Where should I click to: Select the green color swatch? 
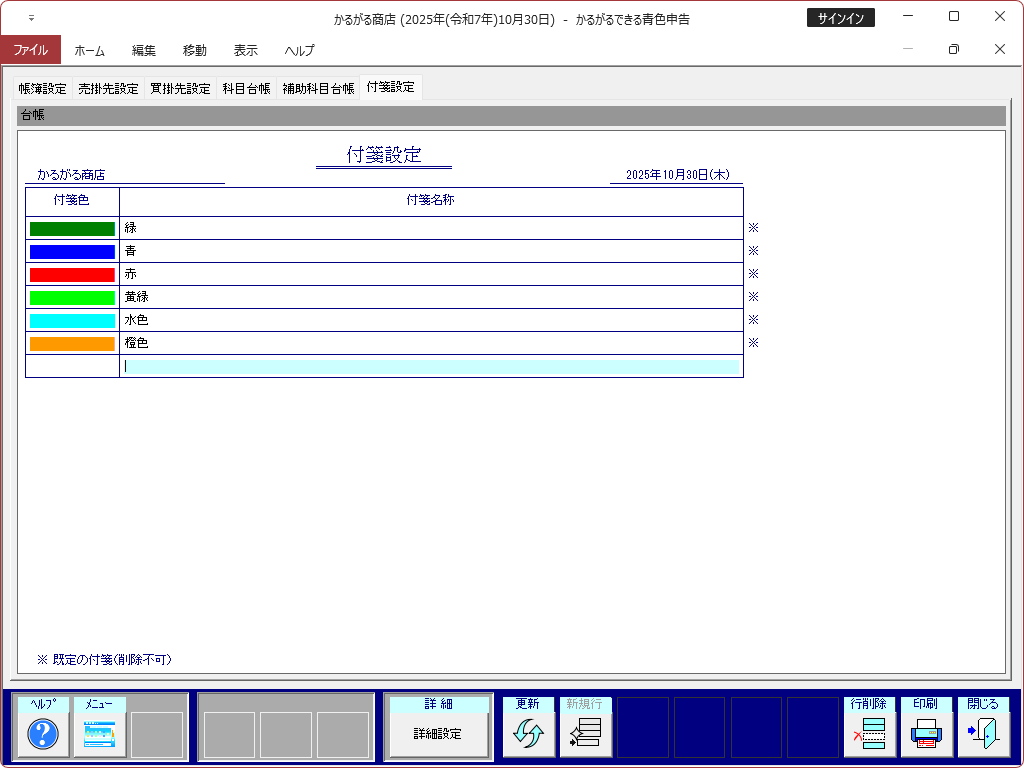pos(72,229)
